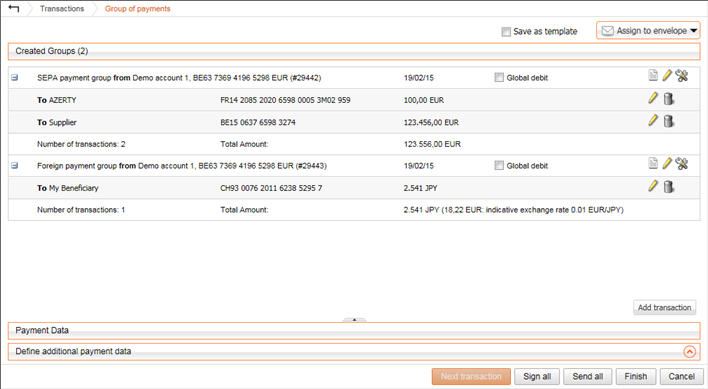Click the 2.541 JPY amount in My Beneficiary row
708x389 pixels.
420,188
